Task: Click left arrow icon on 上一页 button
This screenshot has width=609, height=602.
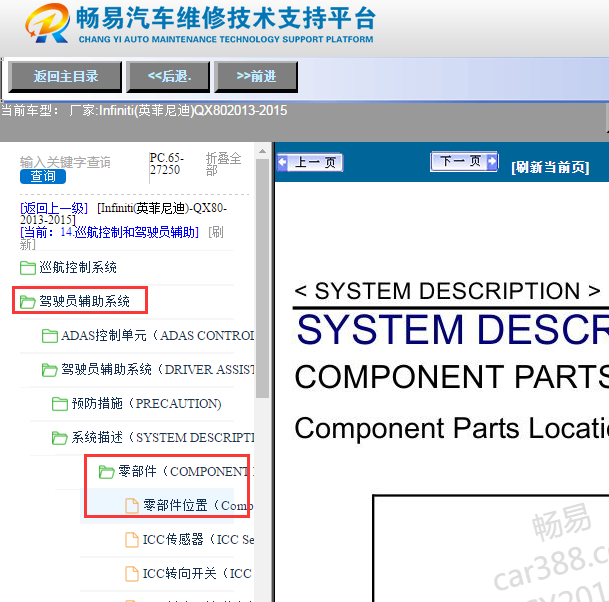Action: 282,162
